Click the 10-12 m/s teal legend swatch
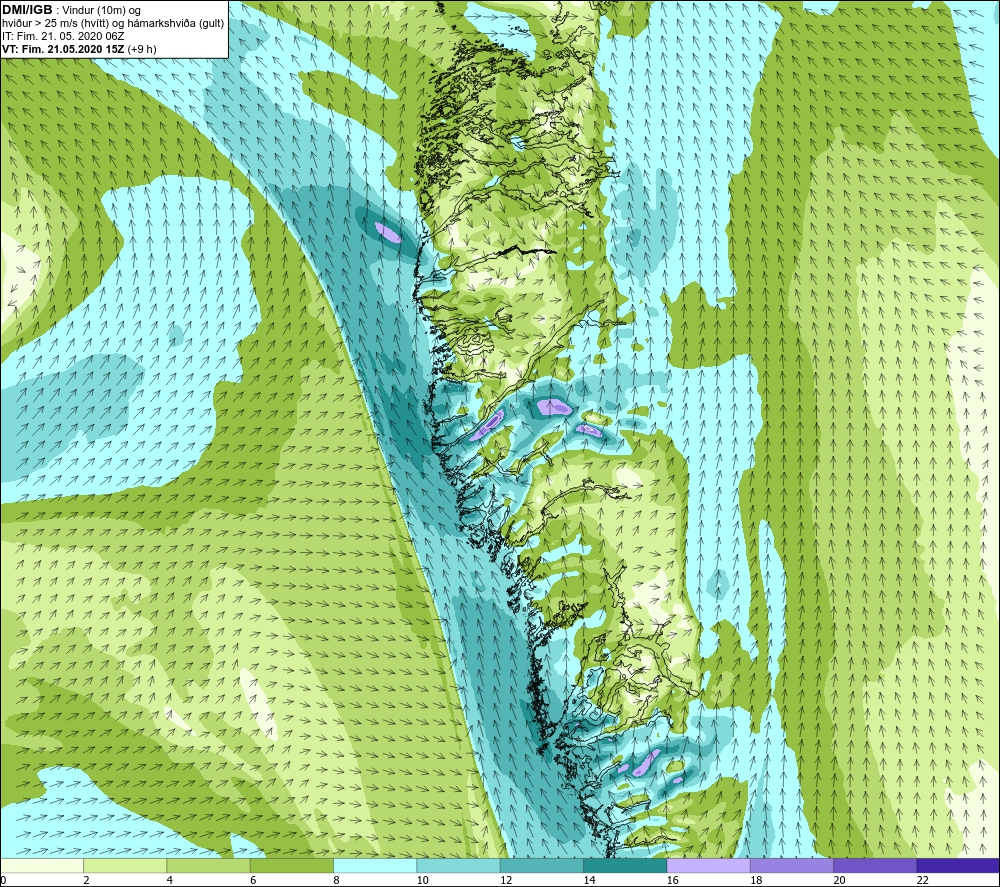This screenshot has height=887, width=1000. tap(459, 865)
